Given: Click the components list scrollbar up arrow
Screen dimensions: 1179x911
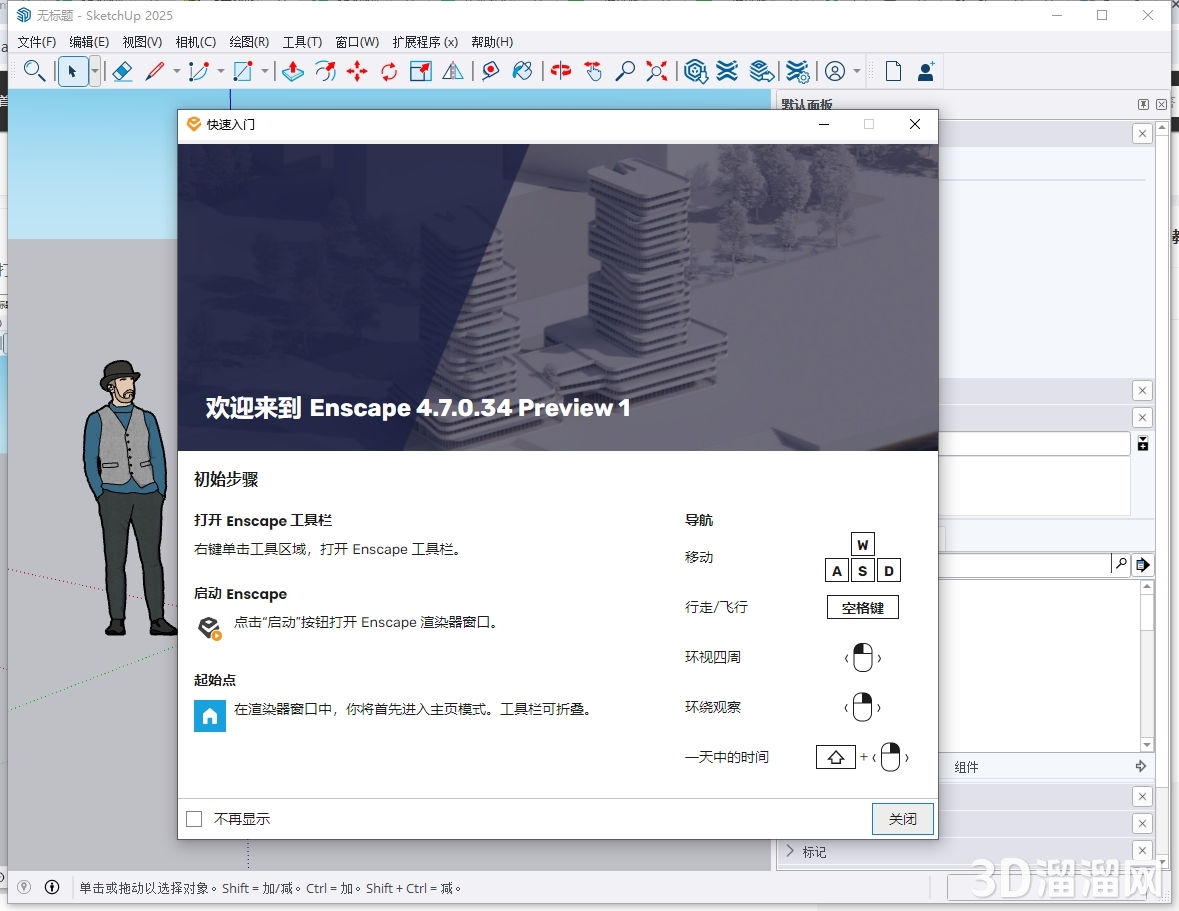Looking at the screenshot, I should pyautogui.click(x=1147, y=586).
